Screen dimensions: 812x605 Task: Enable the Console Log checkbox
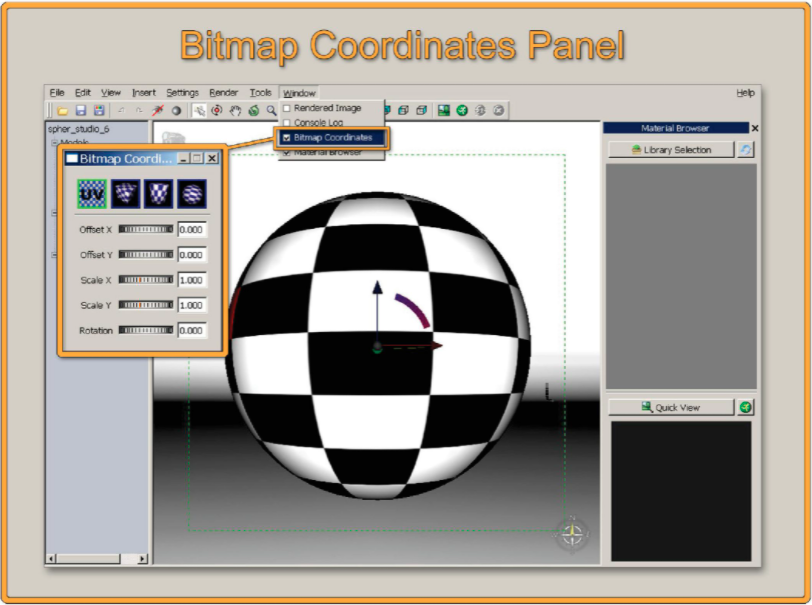pos(287,123)
